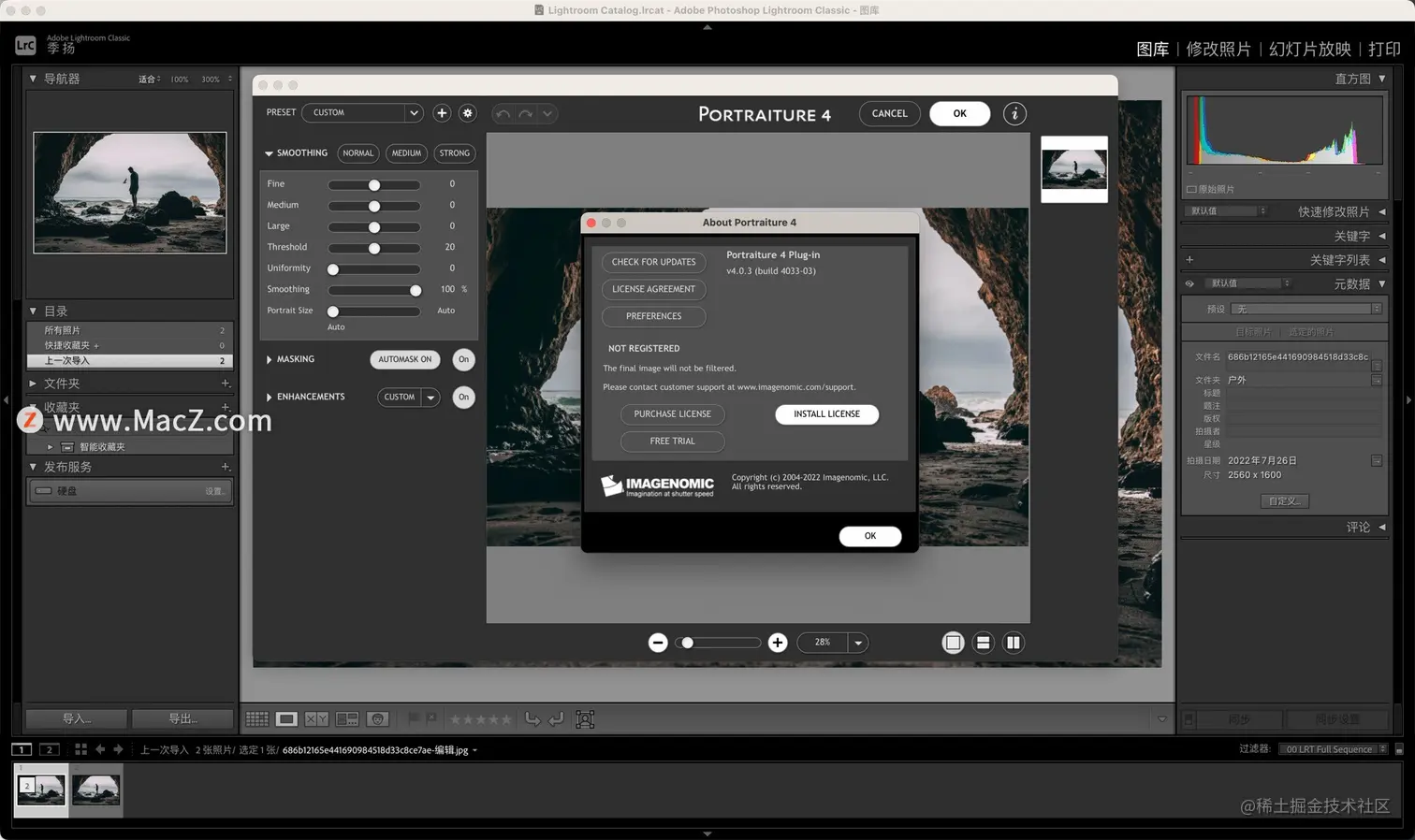Toggle Enhancements On switch
Viewport: 1415px width, 840px height.
[463, 397]
